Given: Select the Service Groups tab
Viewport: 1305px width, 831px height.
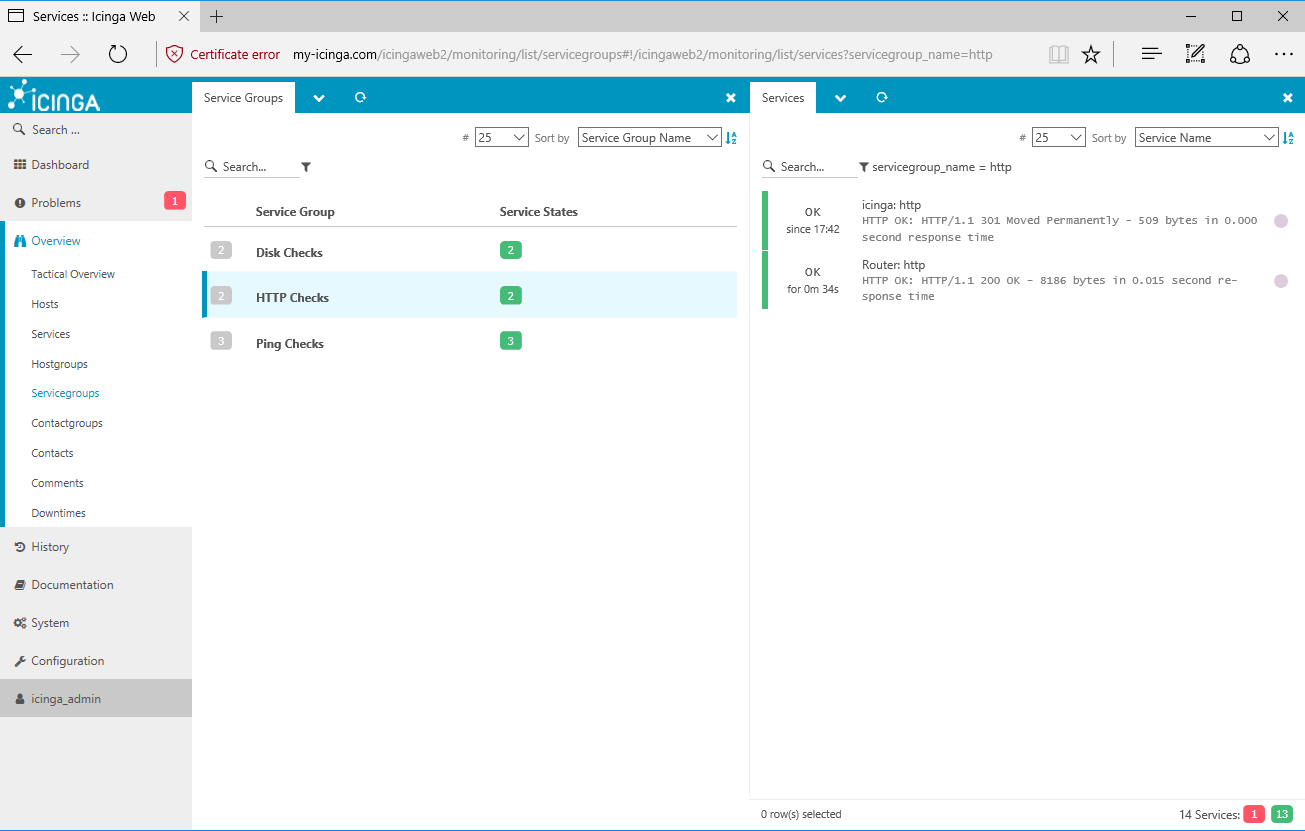Looking at the screenshot, I should click(x=243, y=98).
